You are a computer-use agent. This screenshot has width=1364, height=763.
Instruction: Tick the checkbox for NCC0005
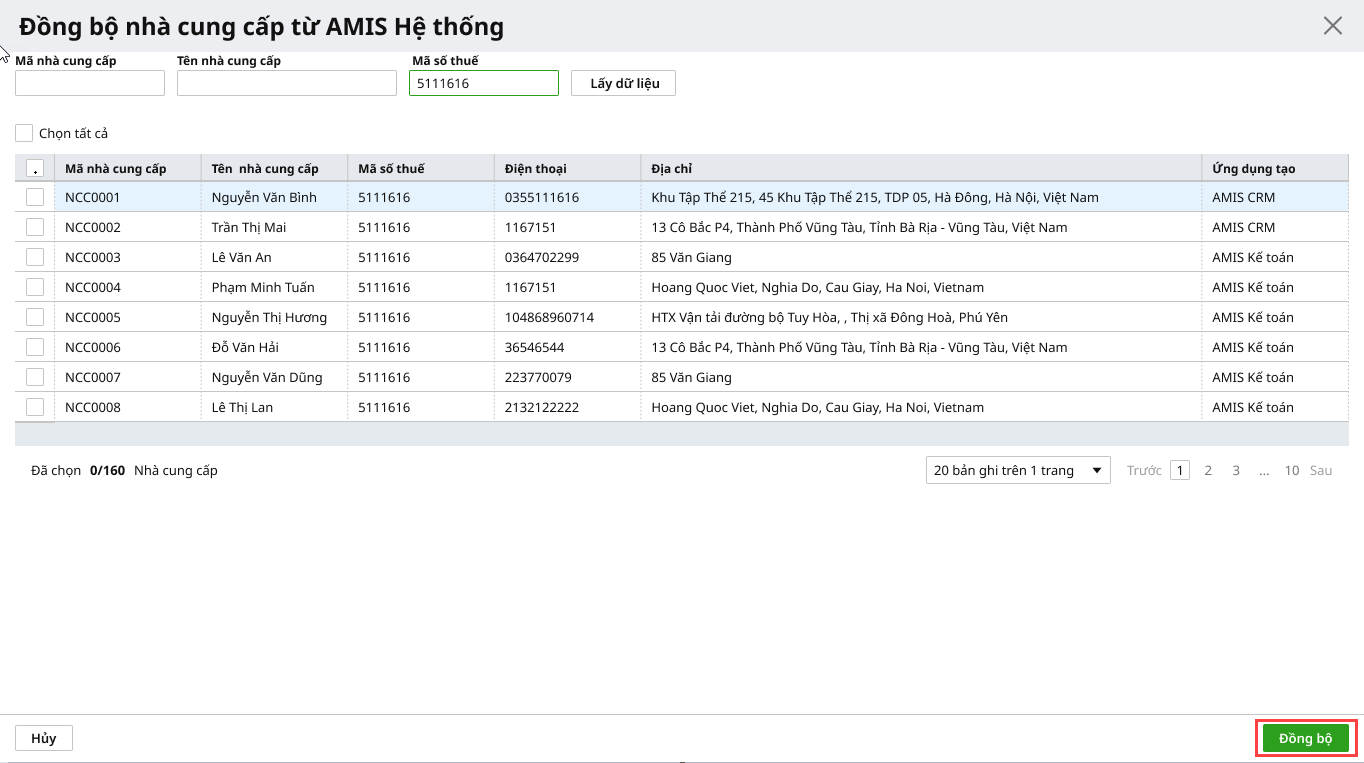click(x=35, y=317)
